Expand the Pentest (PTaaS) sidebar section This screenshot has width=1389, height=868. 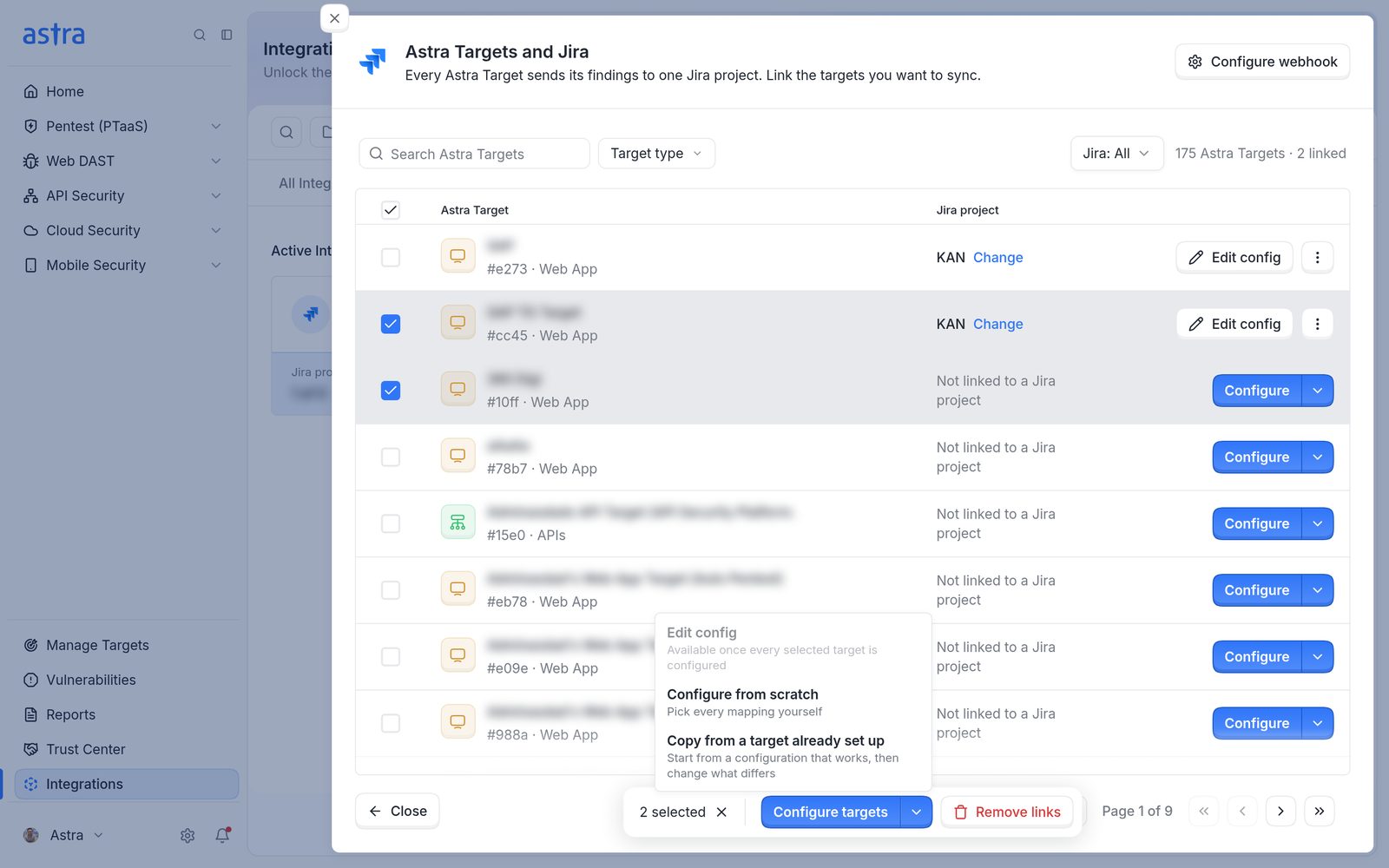[x=122, y=126]
